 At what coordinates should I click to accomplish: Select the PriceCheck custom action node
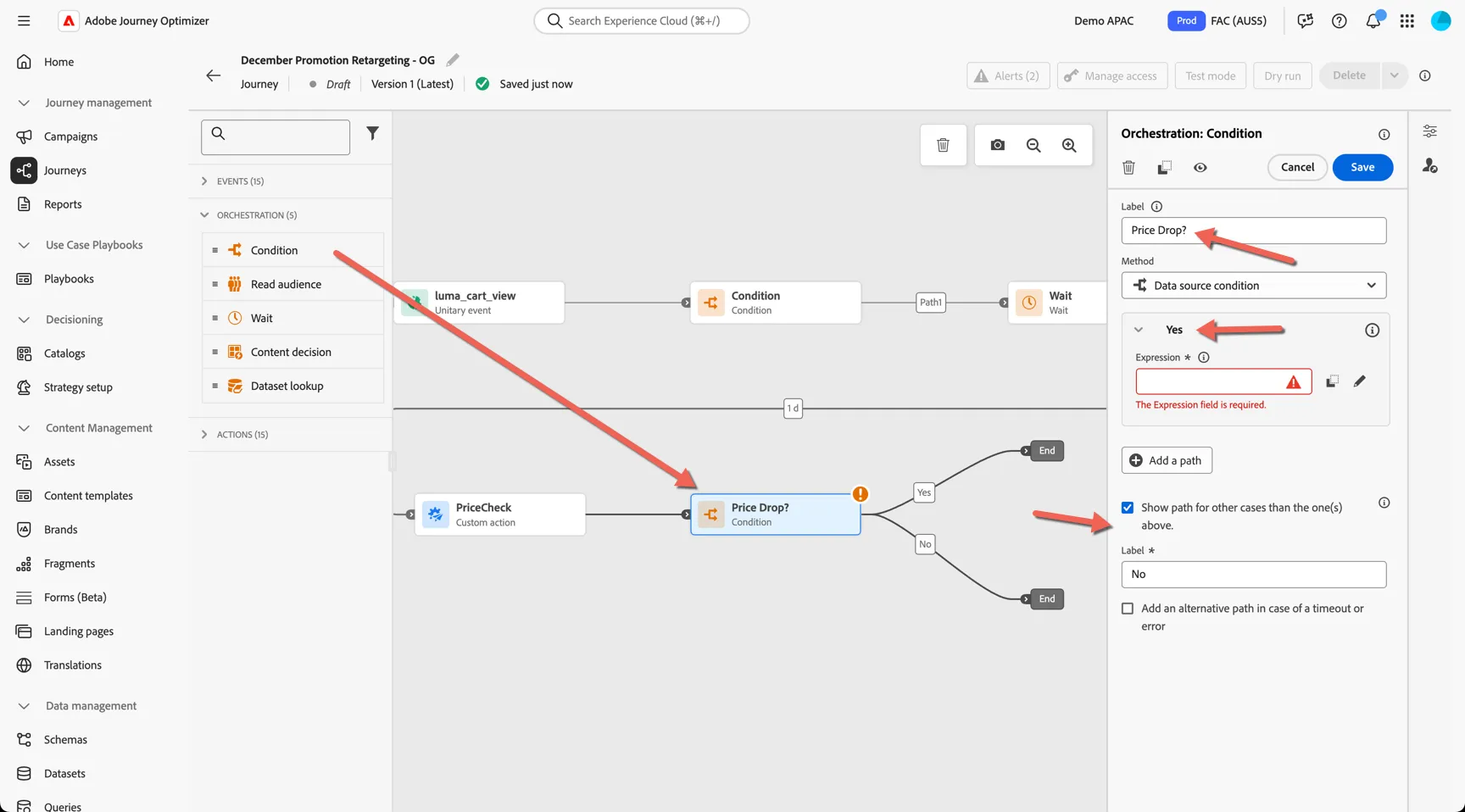500,514
